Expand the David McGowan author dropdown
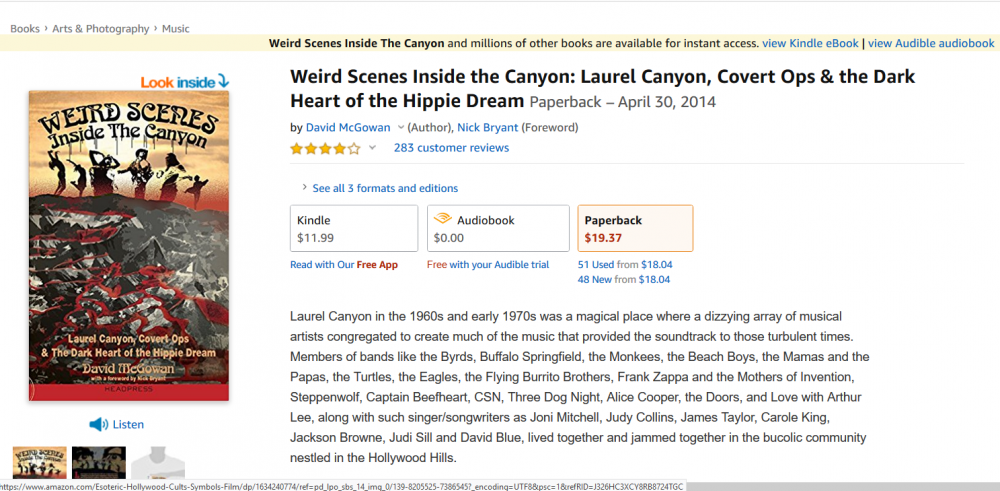The height and width of the screenshot is (491, 1000). tap(401, 128)
